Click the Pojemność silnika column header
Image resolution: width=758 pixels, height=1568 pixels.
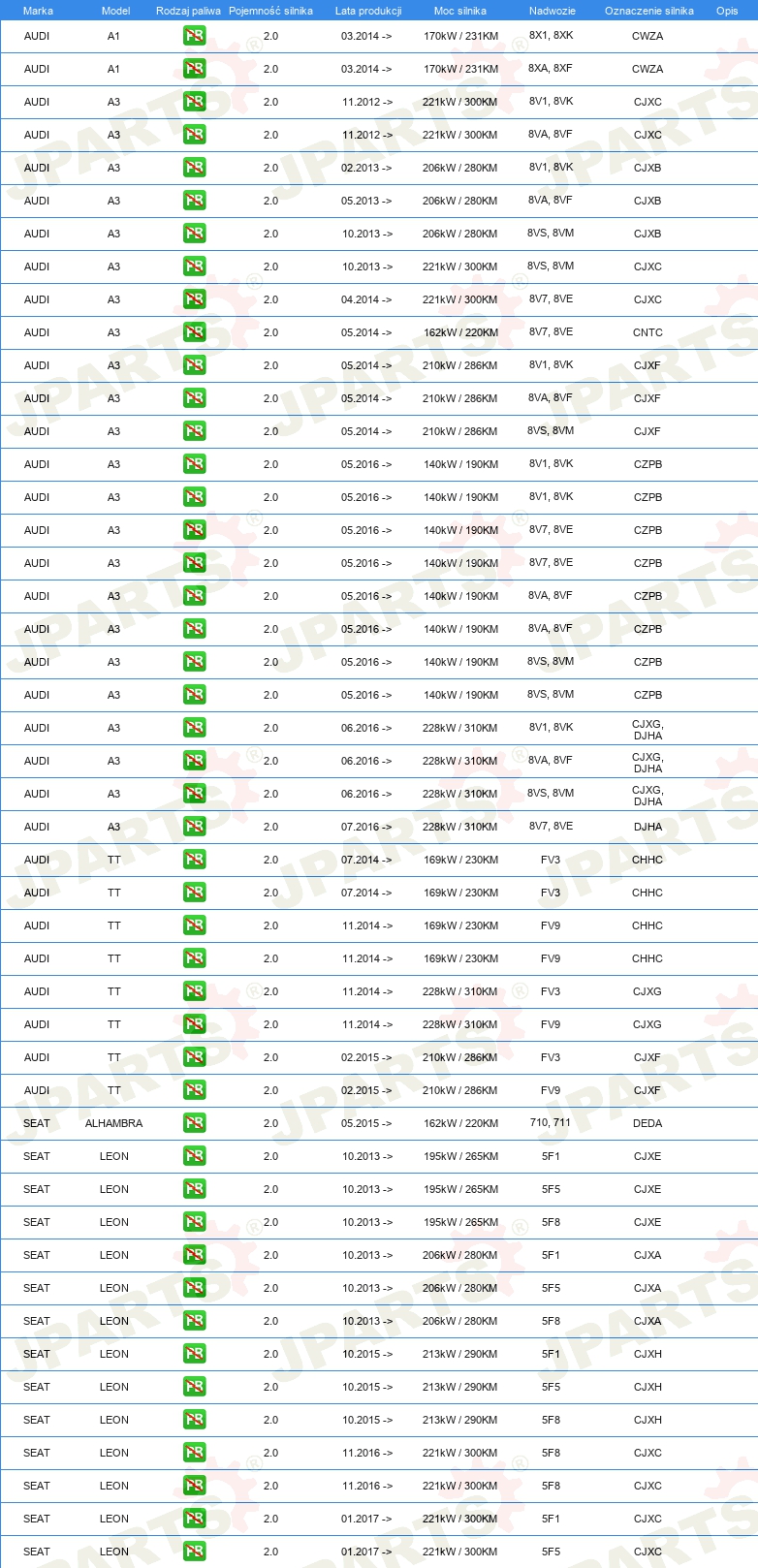pos(270,11)
